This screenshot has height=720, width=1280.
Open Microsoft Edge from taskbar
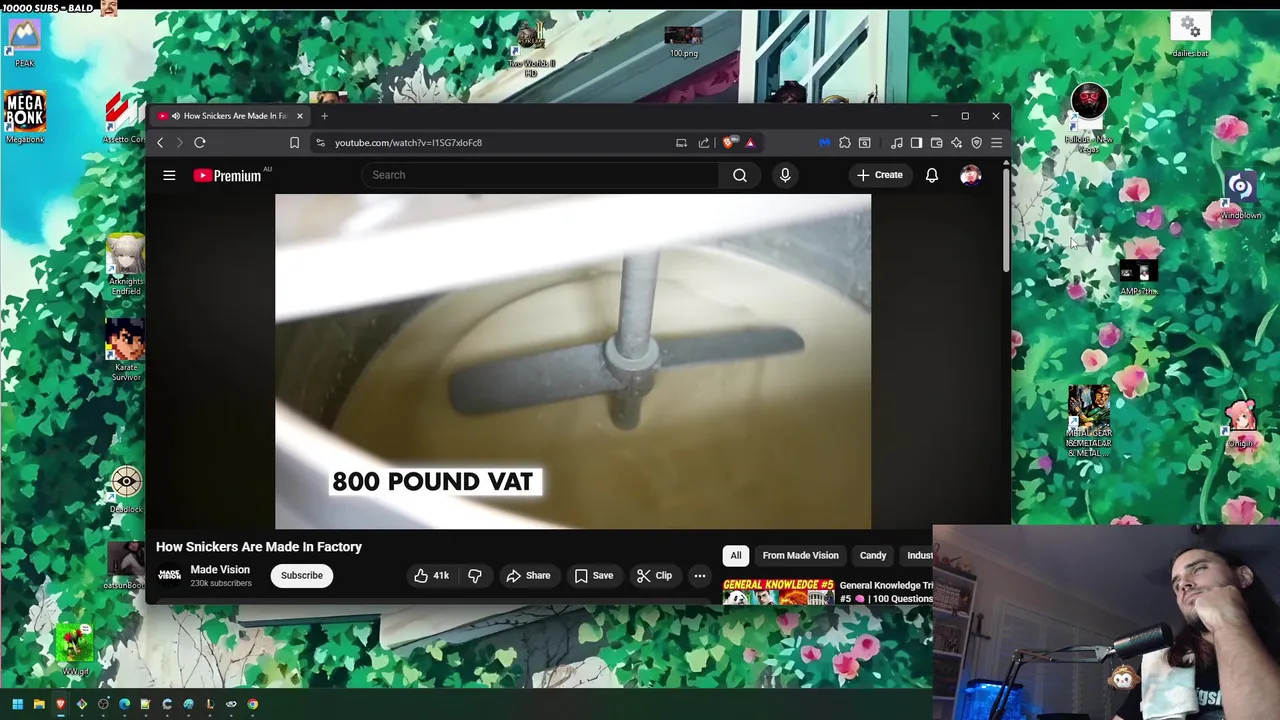click(x=124, y=704)
